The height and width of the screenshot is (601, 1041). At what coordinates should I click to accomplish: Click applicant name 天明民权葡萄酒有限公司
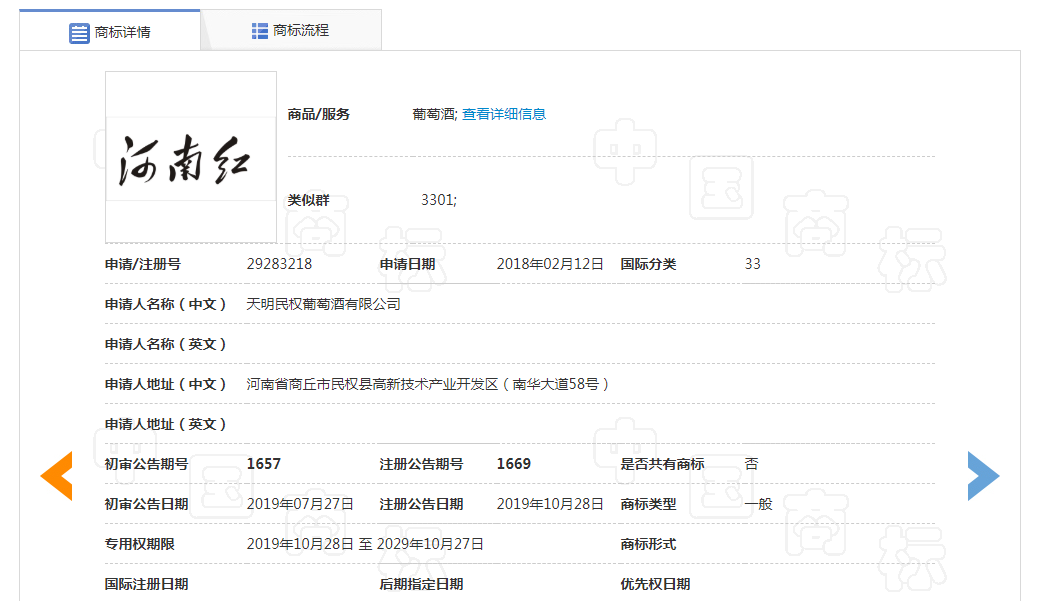point(323,304)
